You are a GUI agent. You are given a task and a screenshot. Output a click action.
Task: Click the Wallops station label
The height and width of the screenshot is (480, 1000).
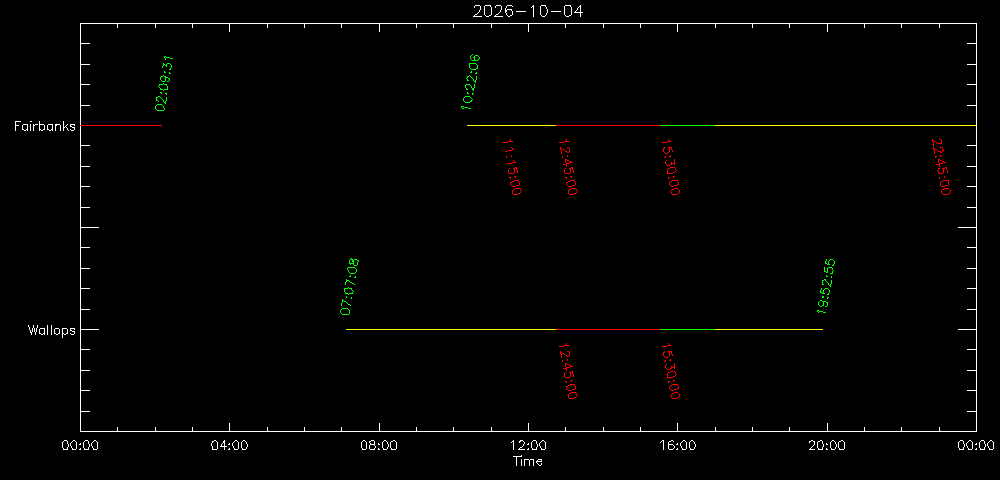(52, 330)
